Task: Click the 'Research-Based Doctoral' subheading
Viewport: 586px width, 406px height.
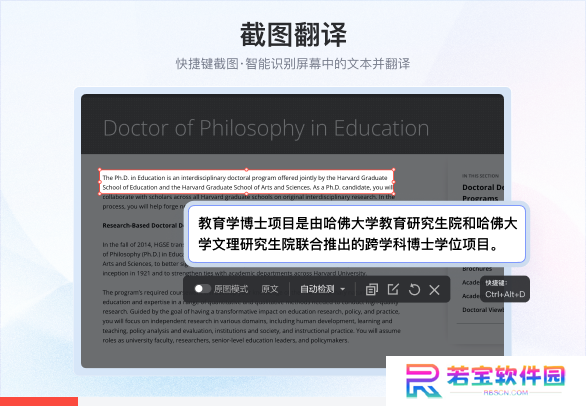Action: click(143, 225)
